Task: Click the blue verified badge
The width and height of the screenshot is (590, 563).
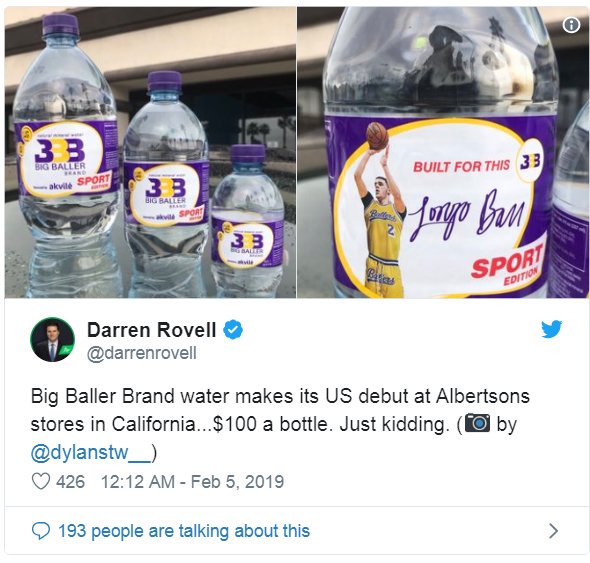Action: pos(233,330)
